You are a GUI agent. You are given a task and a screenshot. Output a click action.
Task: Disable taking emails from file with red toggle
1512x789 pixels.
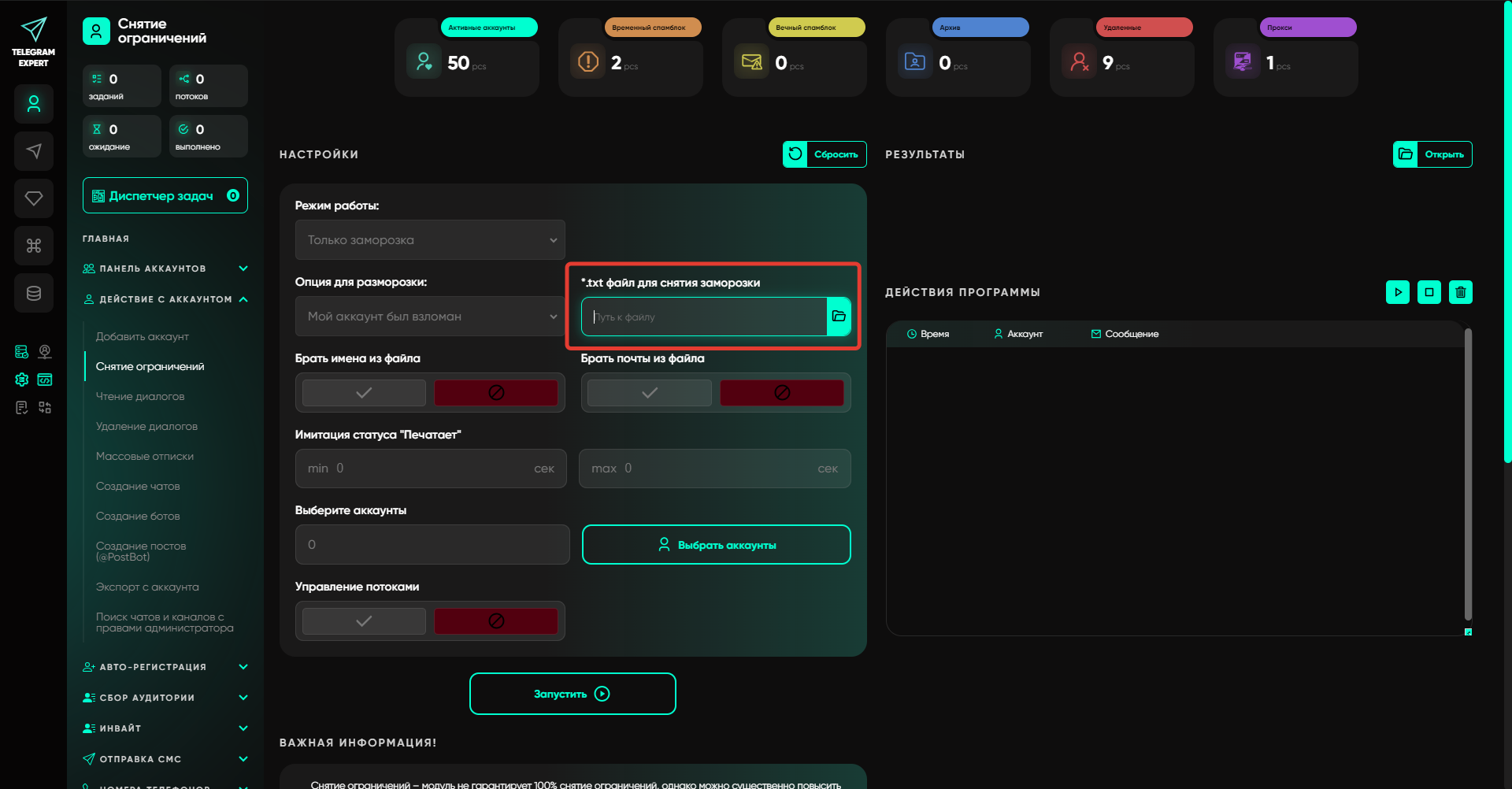782,393
